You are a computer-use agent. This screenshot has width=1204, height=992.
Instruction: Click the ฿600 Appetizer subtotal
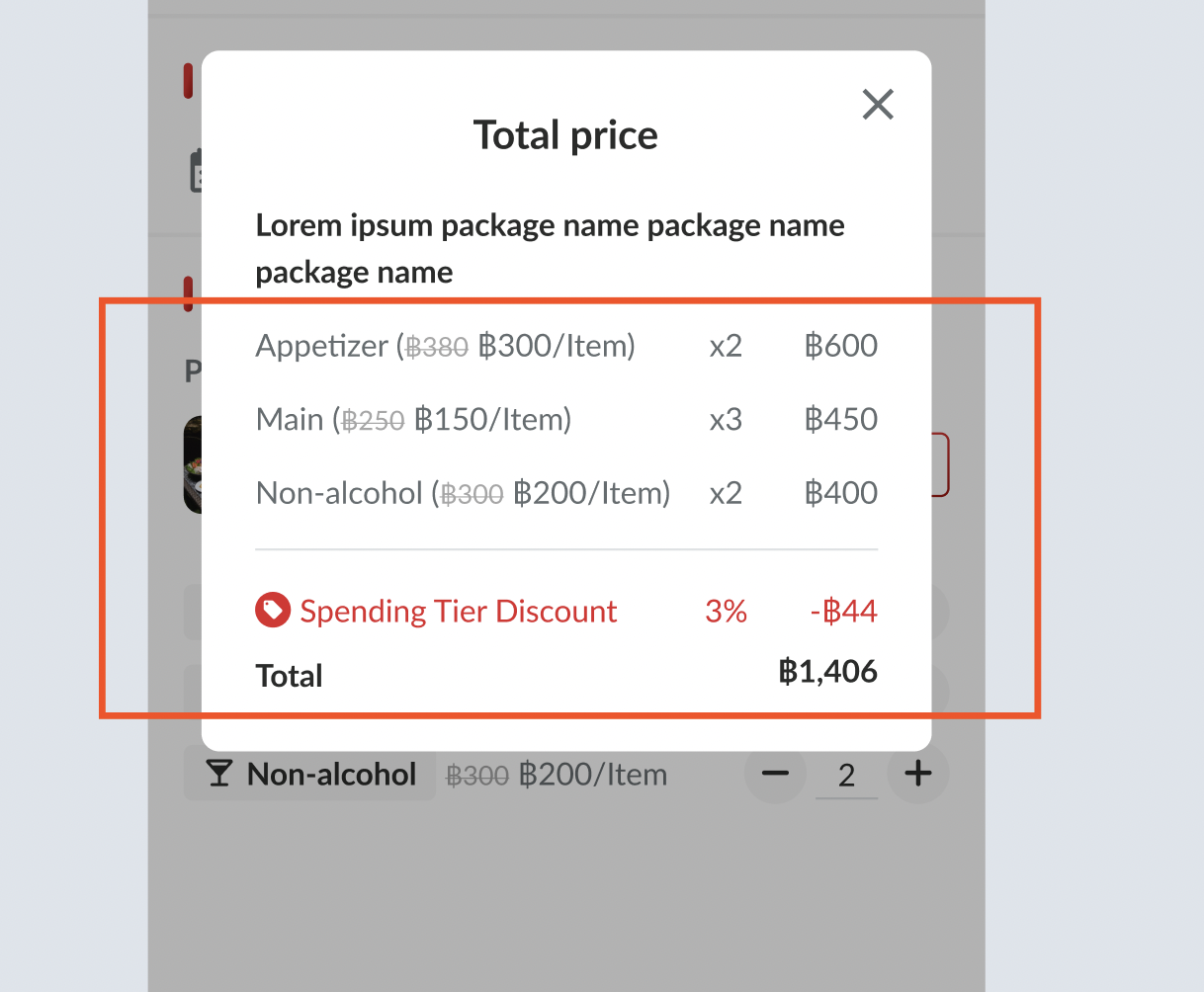[x=840, y=346]
